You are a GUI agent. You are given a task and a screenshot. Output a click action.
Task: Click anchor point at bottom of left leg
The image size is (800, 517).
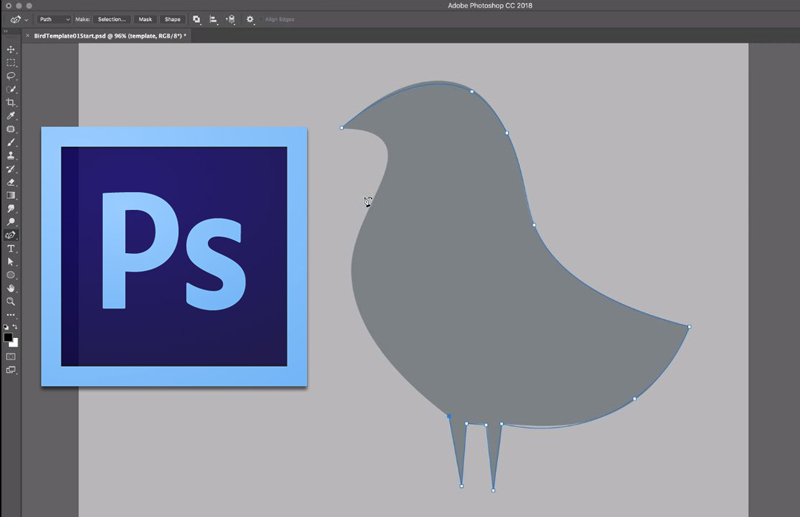(462, 486)
